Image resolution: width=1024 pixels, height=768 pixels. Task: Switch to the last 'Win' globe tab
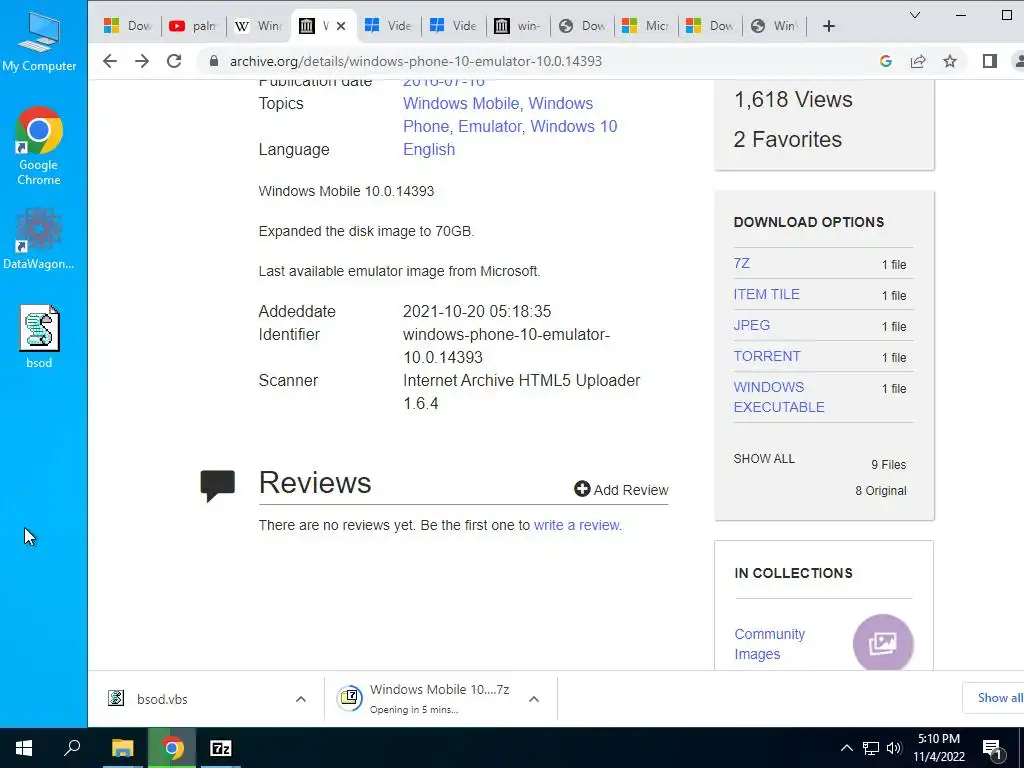[775, 26]
